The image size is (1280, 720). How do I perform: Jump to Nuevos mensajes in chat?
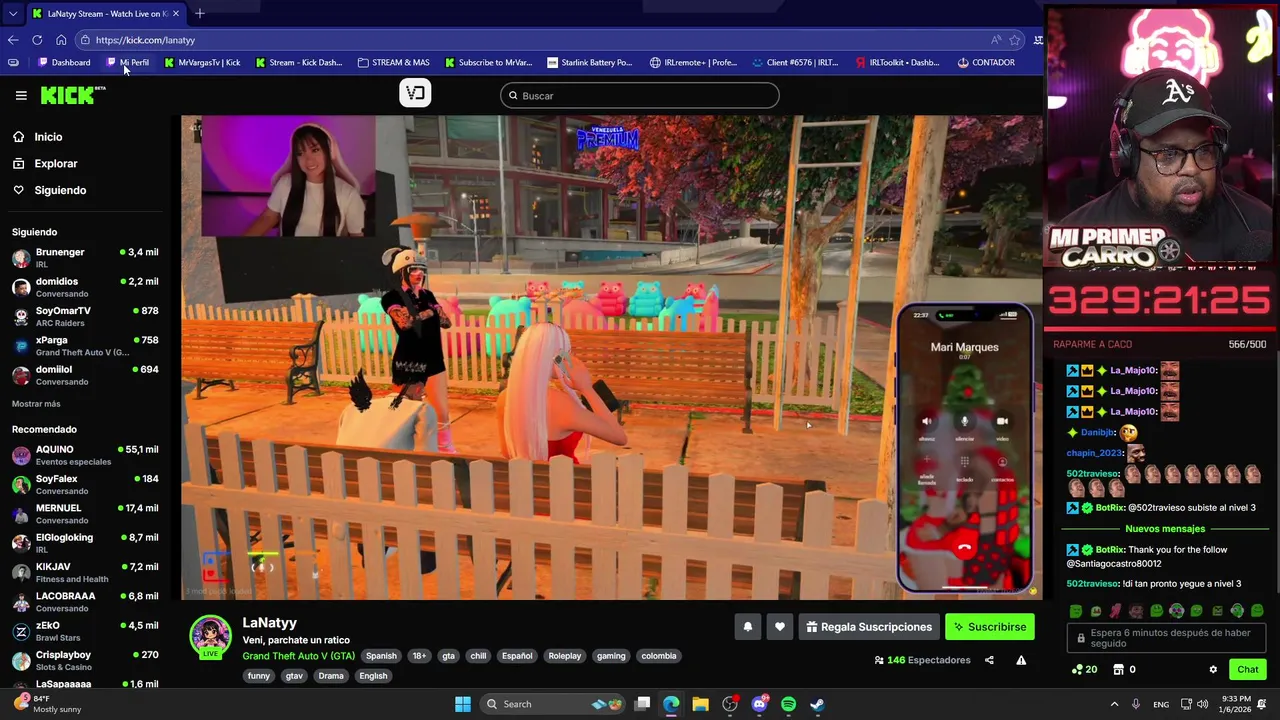click(x=1165, y=529)
